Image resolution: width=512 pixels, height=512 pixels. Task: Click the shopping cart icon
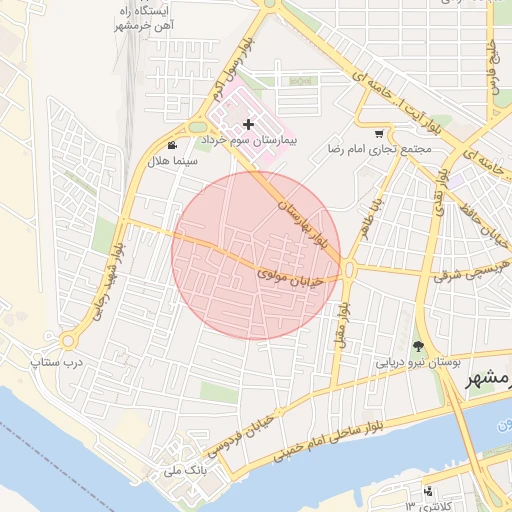379,134
